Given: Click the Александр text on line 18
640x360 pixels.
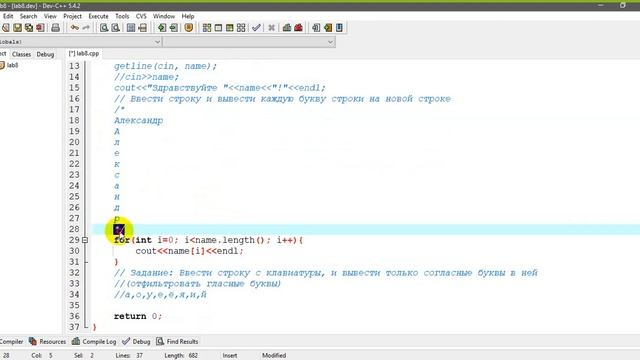Looking at the screenshot, I should pyautogui.click(x=138, y=120).
